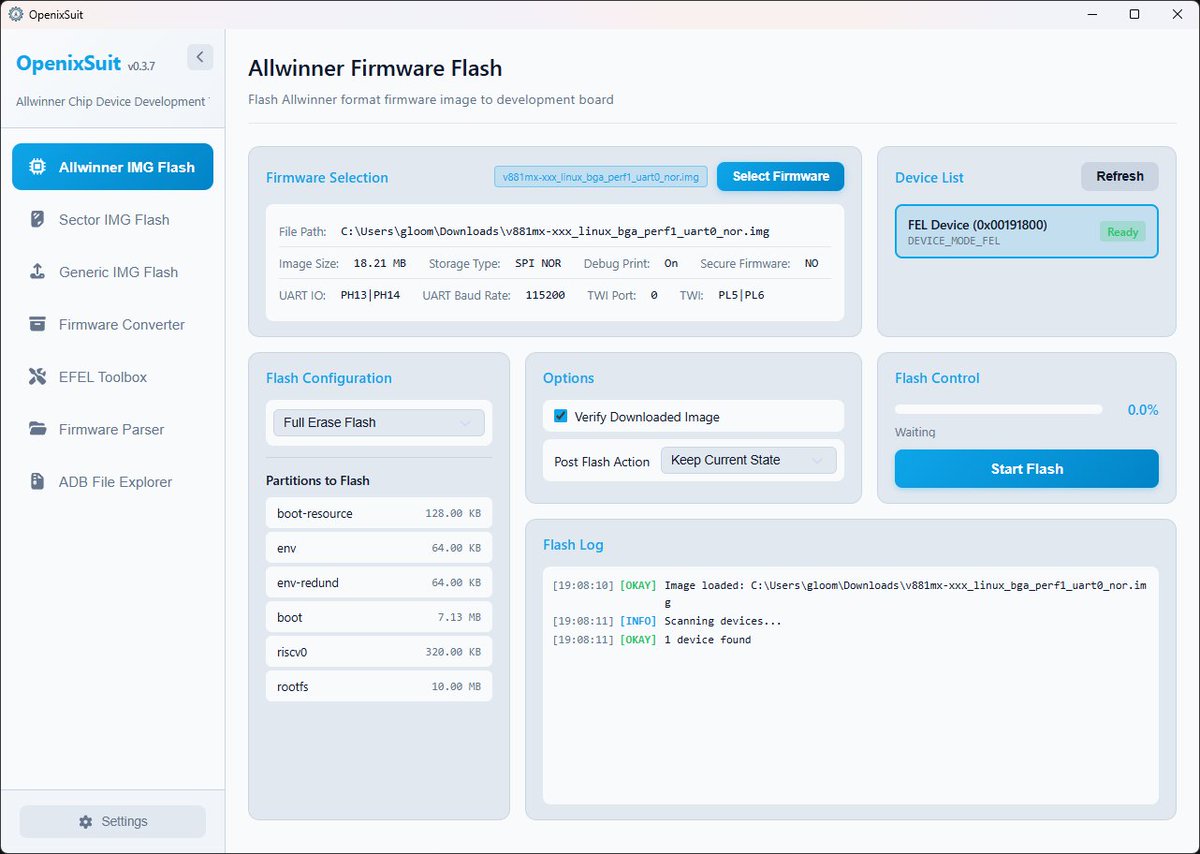Click the archive icon for Firmware Converter
This screenshot has height=854, width=1200.
click(37, 324)
